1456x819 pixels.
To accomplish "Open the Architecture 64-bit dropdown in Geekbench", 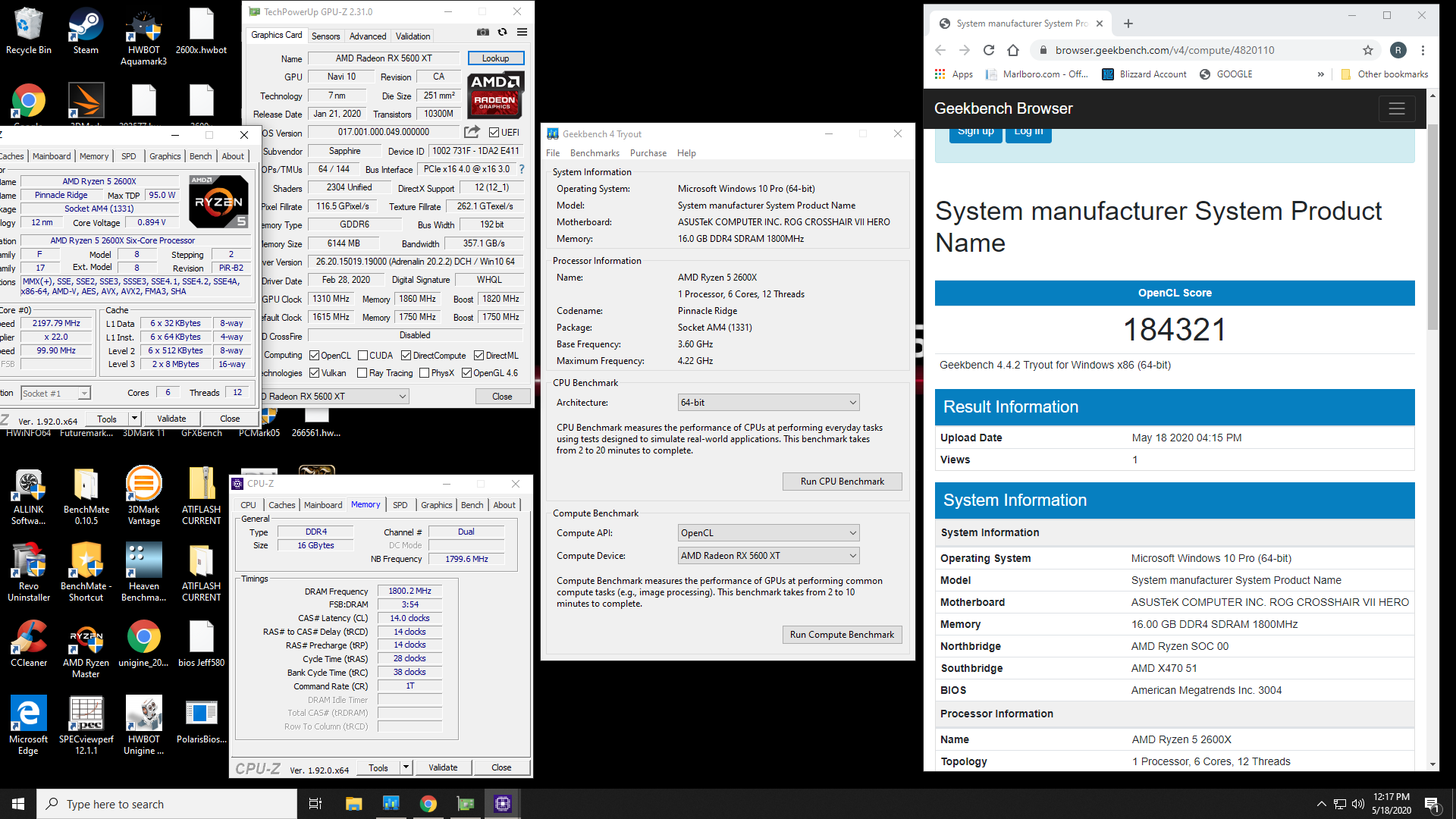I will tap(768, 403).
